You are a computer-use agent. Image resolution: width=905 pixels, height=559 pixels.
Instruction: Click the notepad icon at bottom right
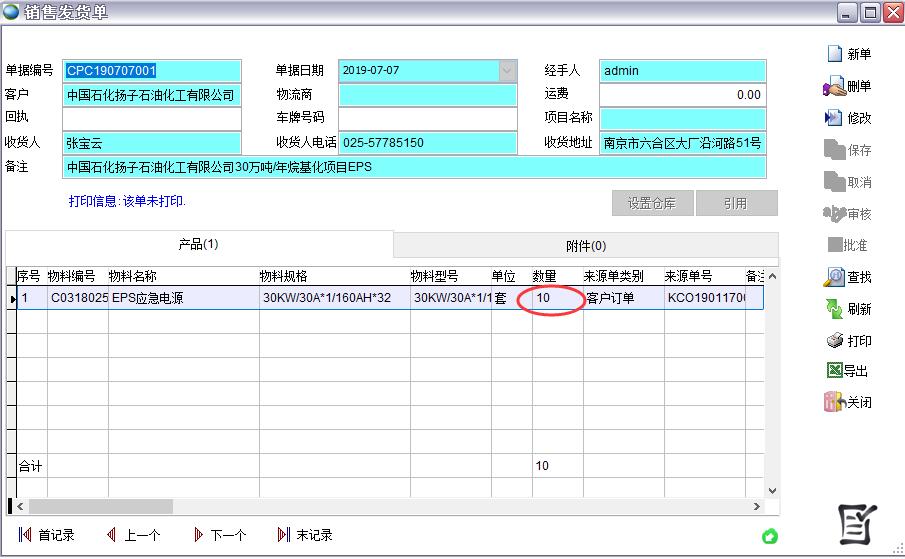(x=856, y=524)
